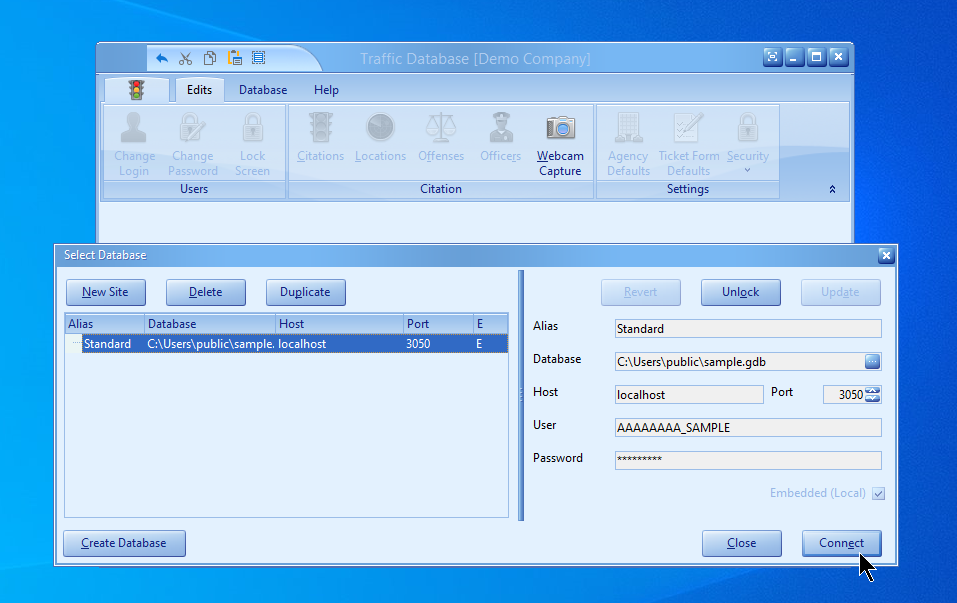Open the traffic light application menu
This screenshot has width=957, height=603.
[x=136, y=90]
